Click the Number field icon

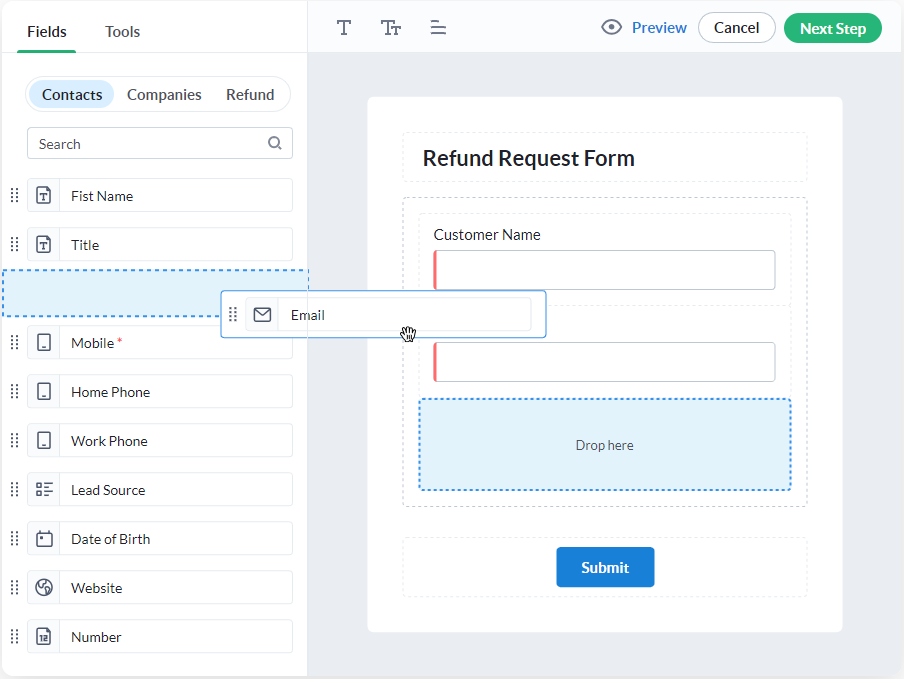(44, 637)
